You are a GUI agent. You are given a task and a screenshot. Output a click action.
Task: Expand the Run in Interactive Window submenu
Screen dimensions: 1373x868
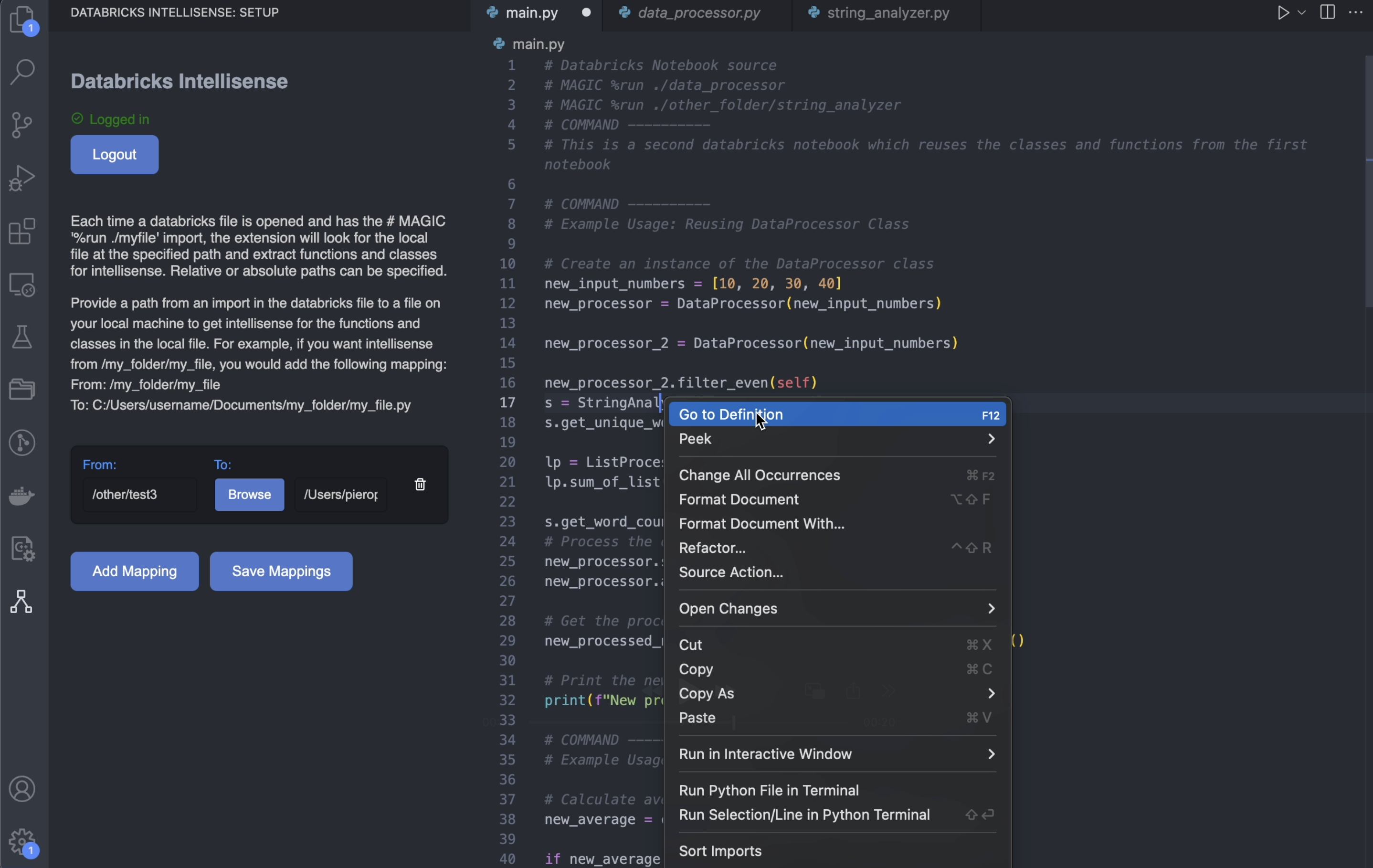tap(837, 754)
